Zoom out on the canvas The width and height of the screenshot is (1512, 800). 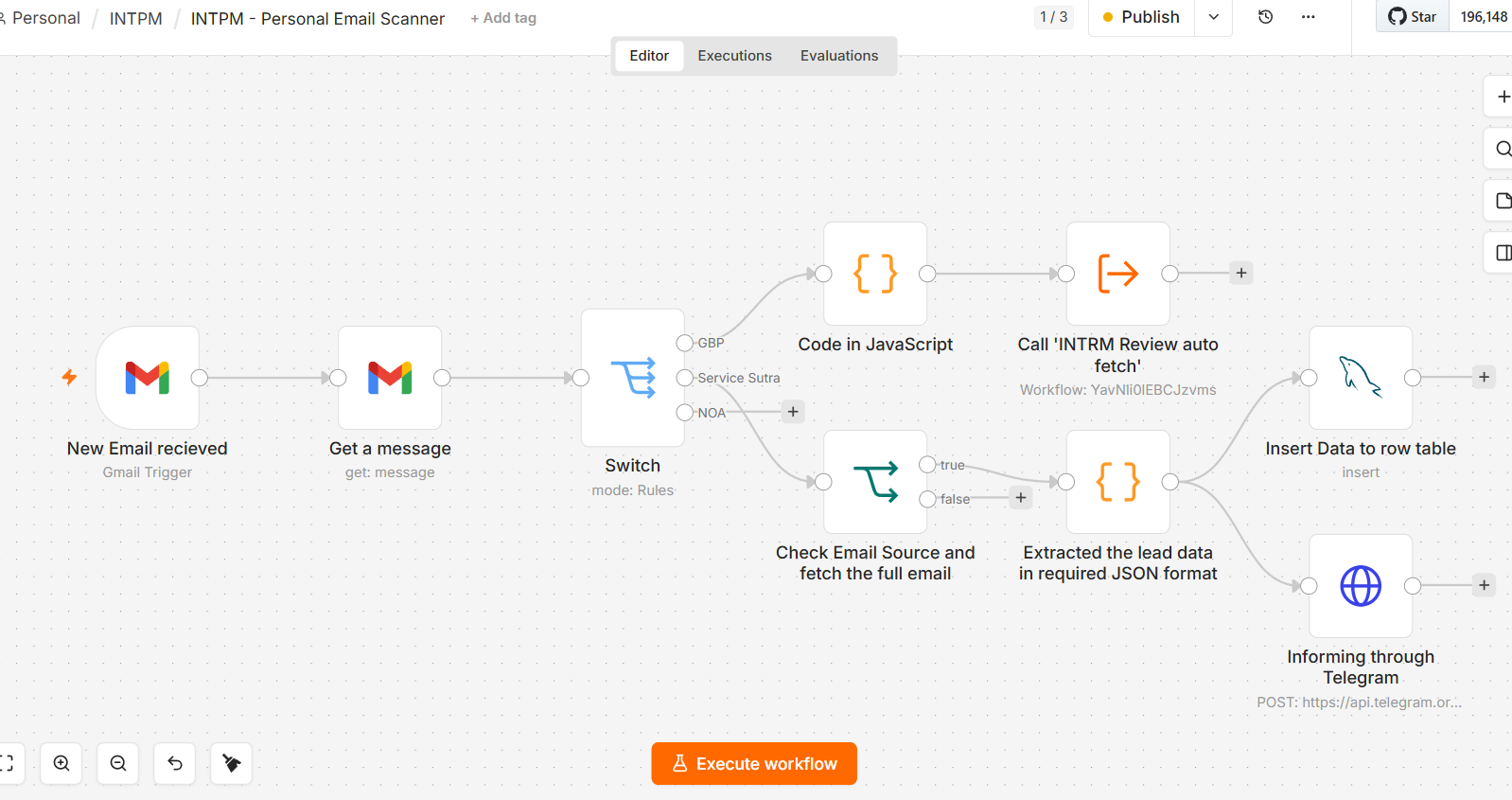[118, 763]
